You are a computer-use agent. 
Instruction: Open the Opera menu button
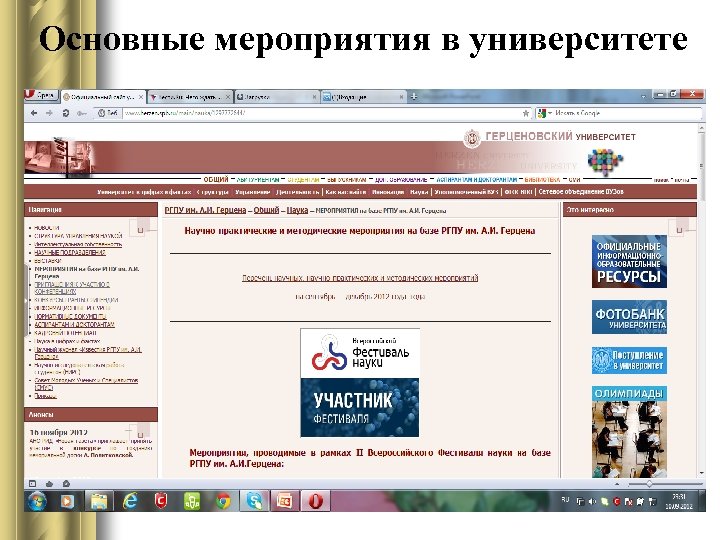pyautogui.click(x=40, y=96)
